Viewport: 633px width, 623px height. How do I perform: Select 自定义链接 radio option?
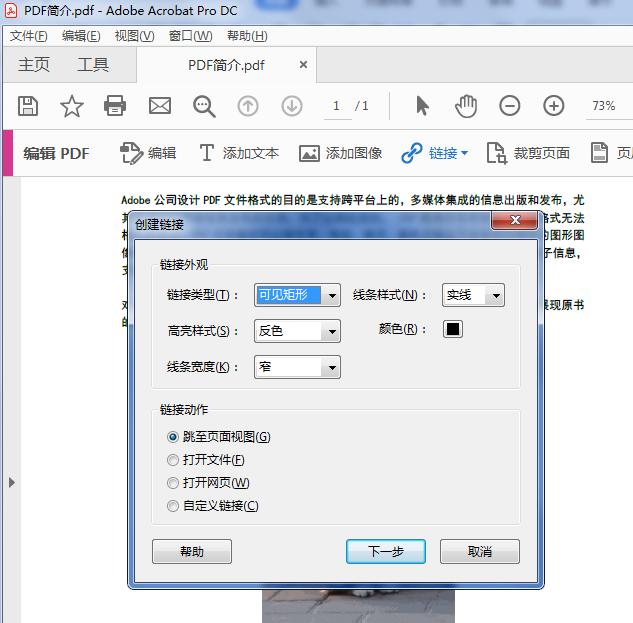[212, 506]
